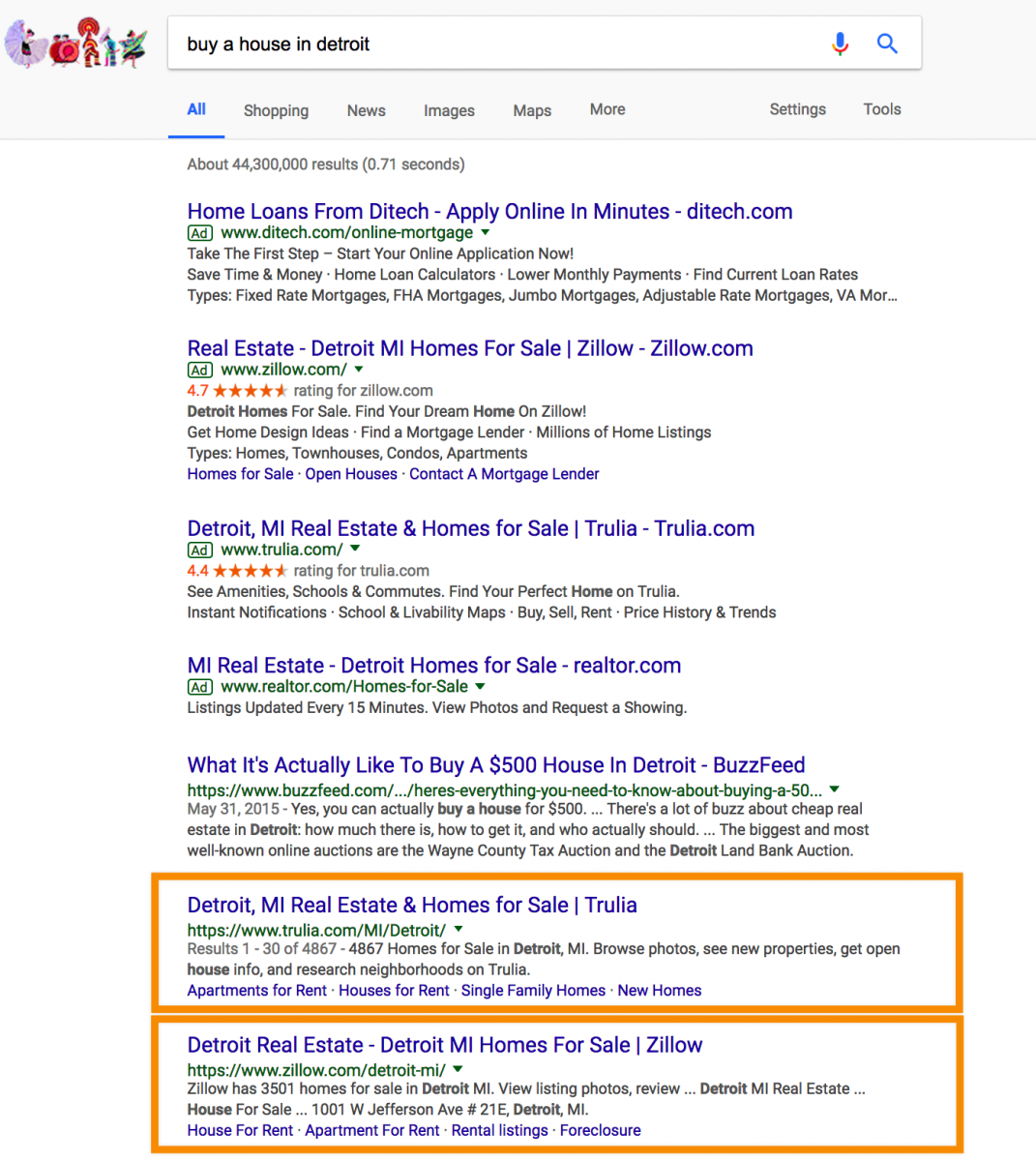Image resolution: width=1036 pixels, height=1161 pixels.
Task: Click the blue search magnifier icon
Action: tap(887, 44)
